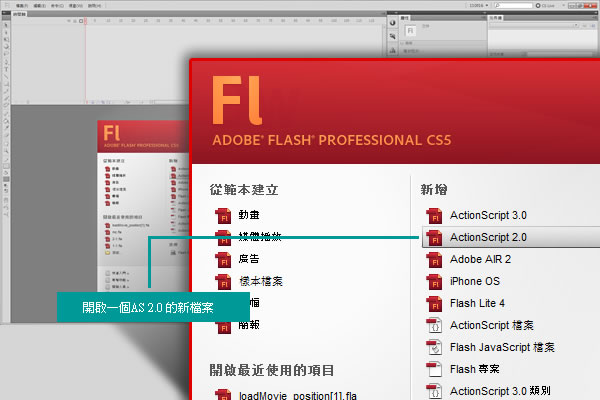Switch to the 時間軸 timeline tab

coord(19,14)
